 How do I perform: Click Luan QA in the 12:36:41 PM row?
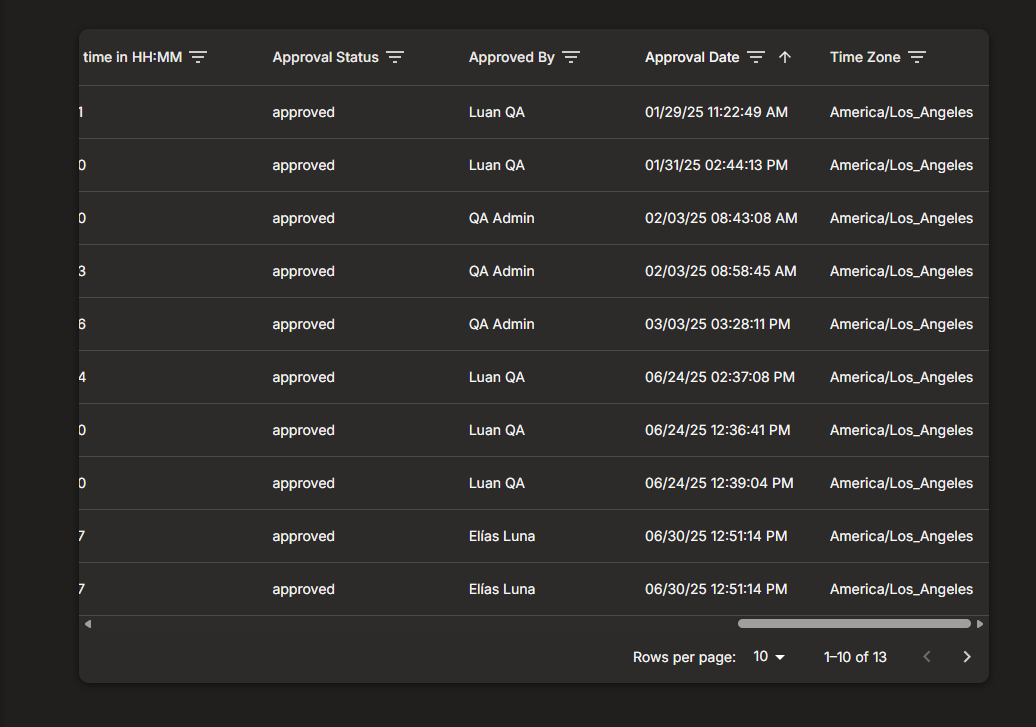point(497,430)
